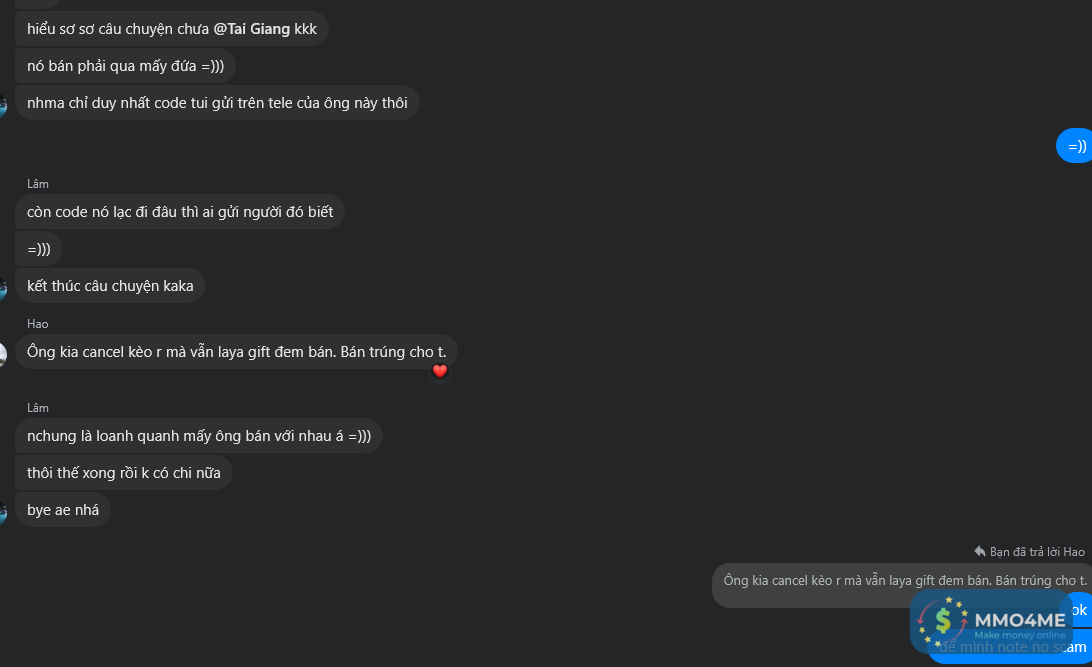
Task: Click the "thôi thế xong rồi k có chi nữa" message
Action: point(124,473)
